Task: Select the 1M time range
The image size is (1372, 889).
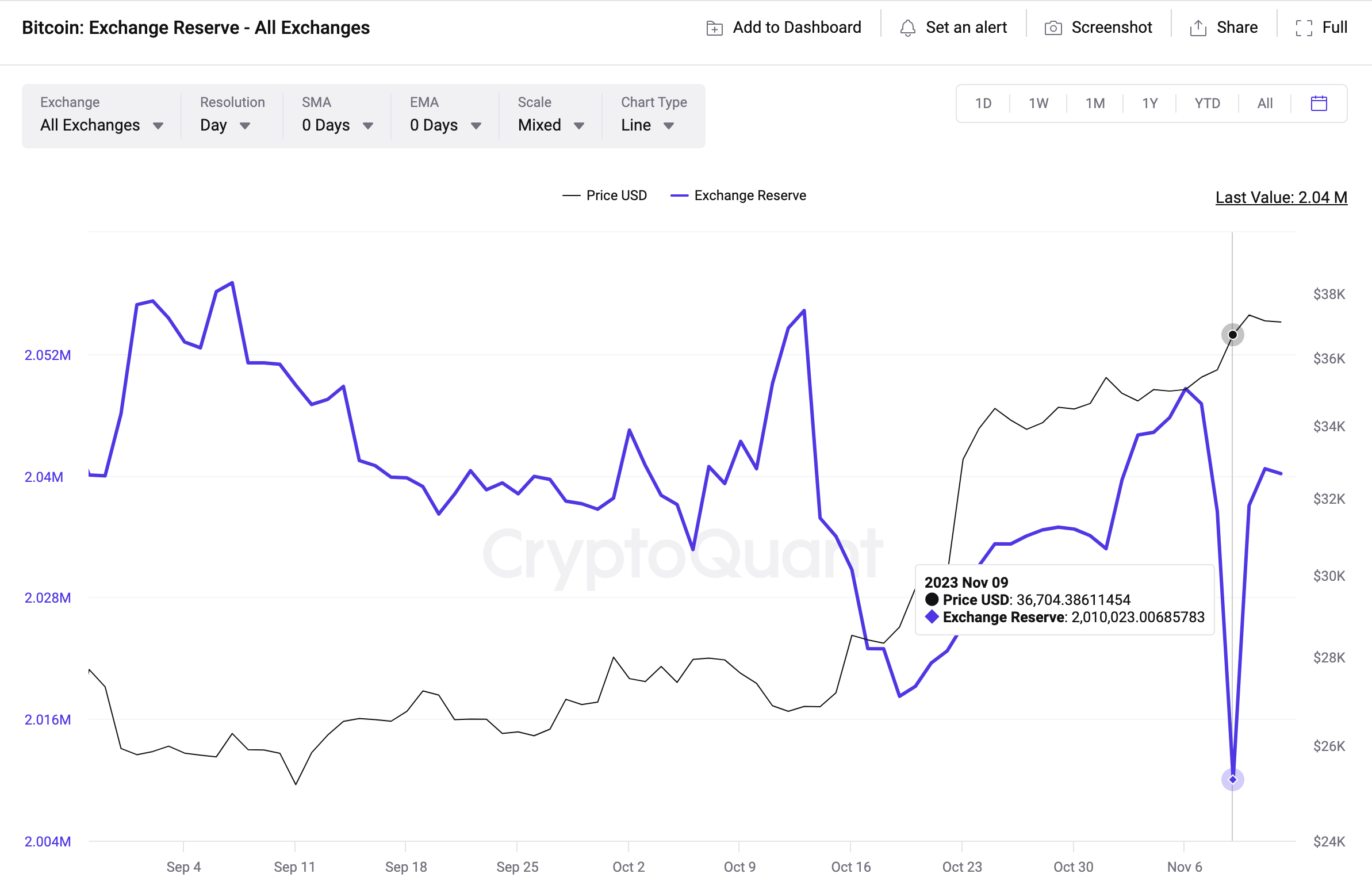Action: 1095,103
